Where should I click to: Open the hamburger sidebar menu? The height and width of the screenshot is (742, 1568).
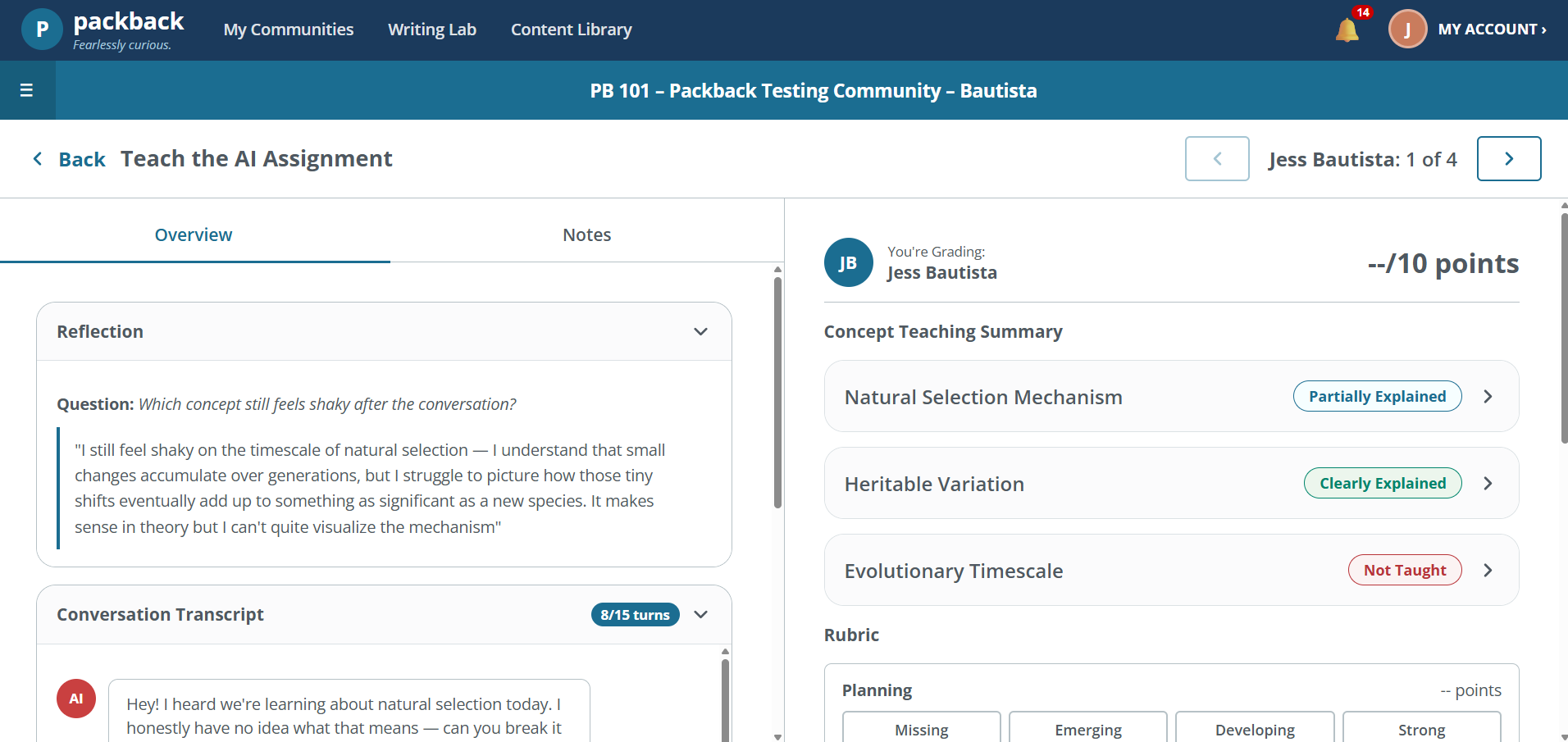coord(26,90)
